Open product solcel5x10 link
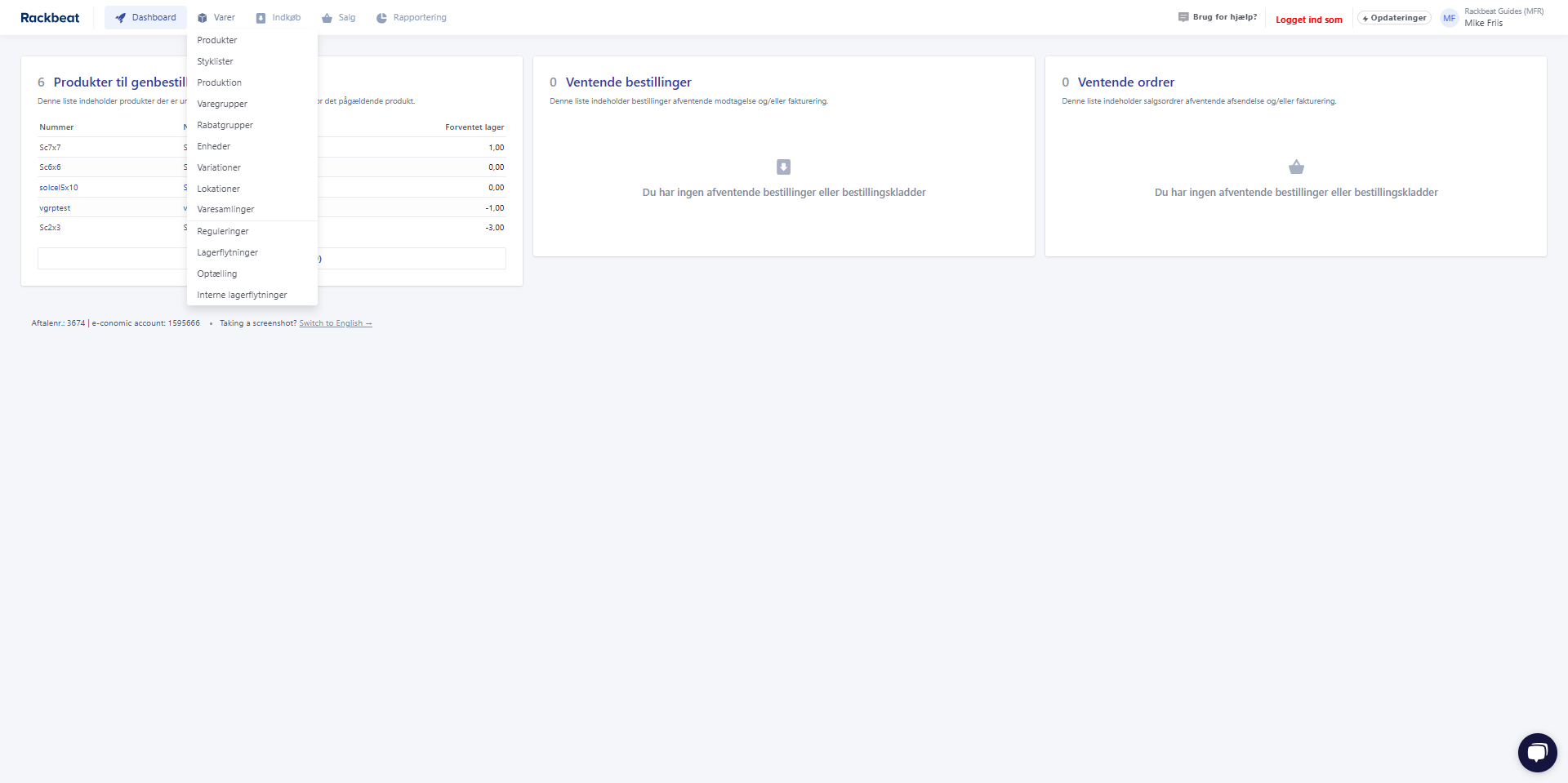This screenshot has width=1568, height=783. [59, 188]
